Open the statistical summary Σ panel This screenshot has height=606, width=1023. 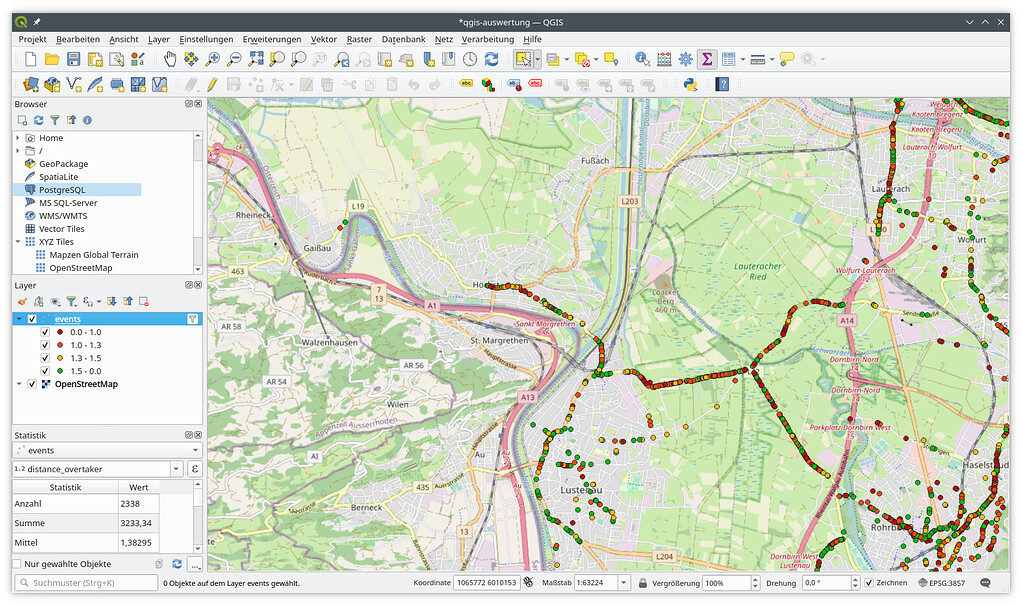707,58
